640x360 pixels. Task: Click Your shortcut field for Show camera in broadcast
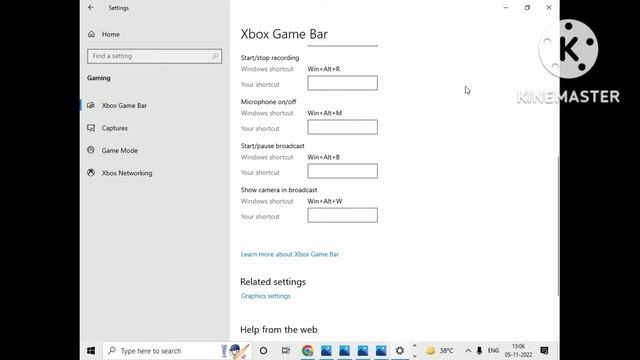coord(342,215)
